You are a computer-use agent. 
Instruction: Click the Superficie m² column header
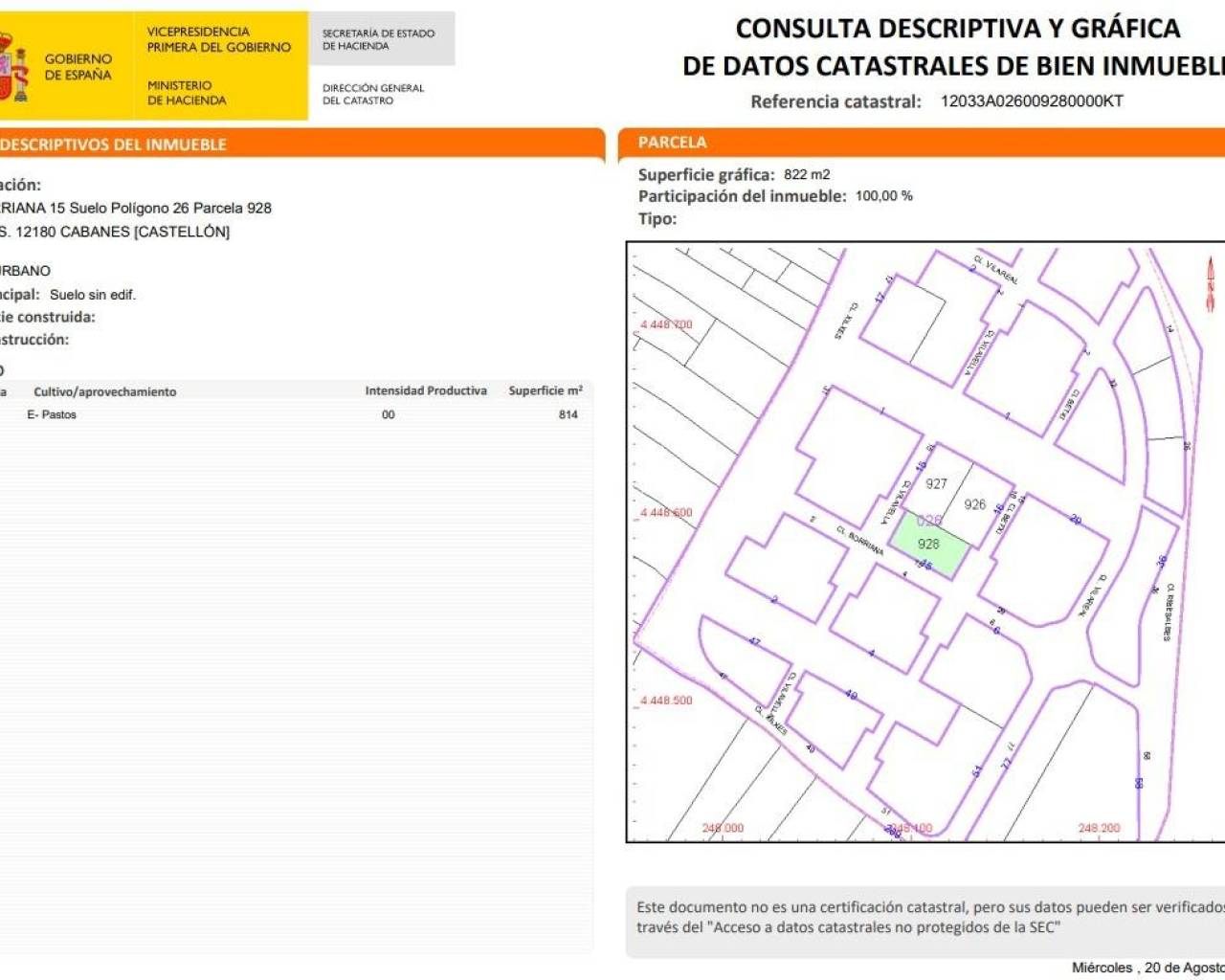pos(545,390)
